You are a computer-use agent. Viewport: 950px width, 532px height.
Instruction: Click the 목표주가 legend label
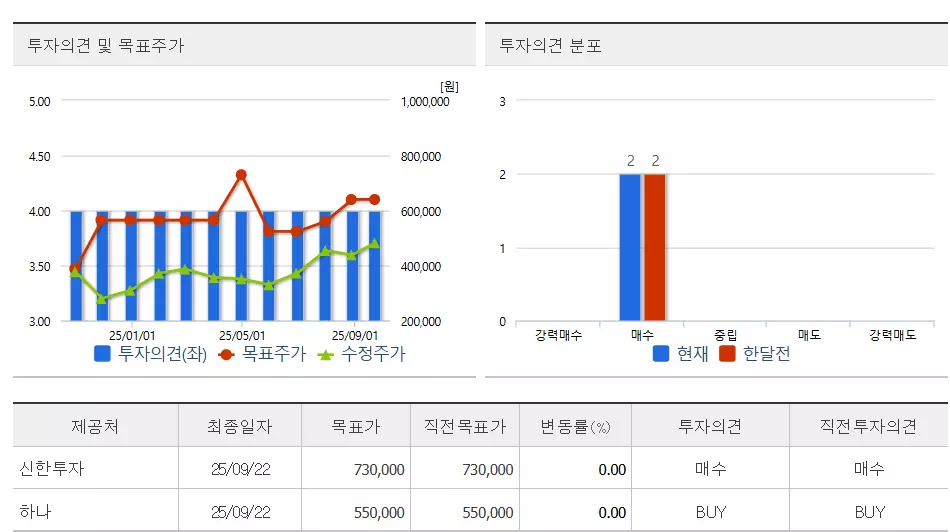[274, 353]
